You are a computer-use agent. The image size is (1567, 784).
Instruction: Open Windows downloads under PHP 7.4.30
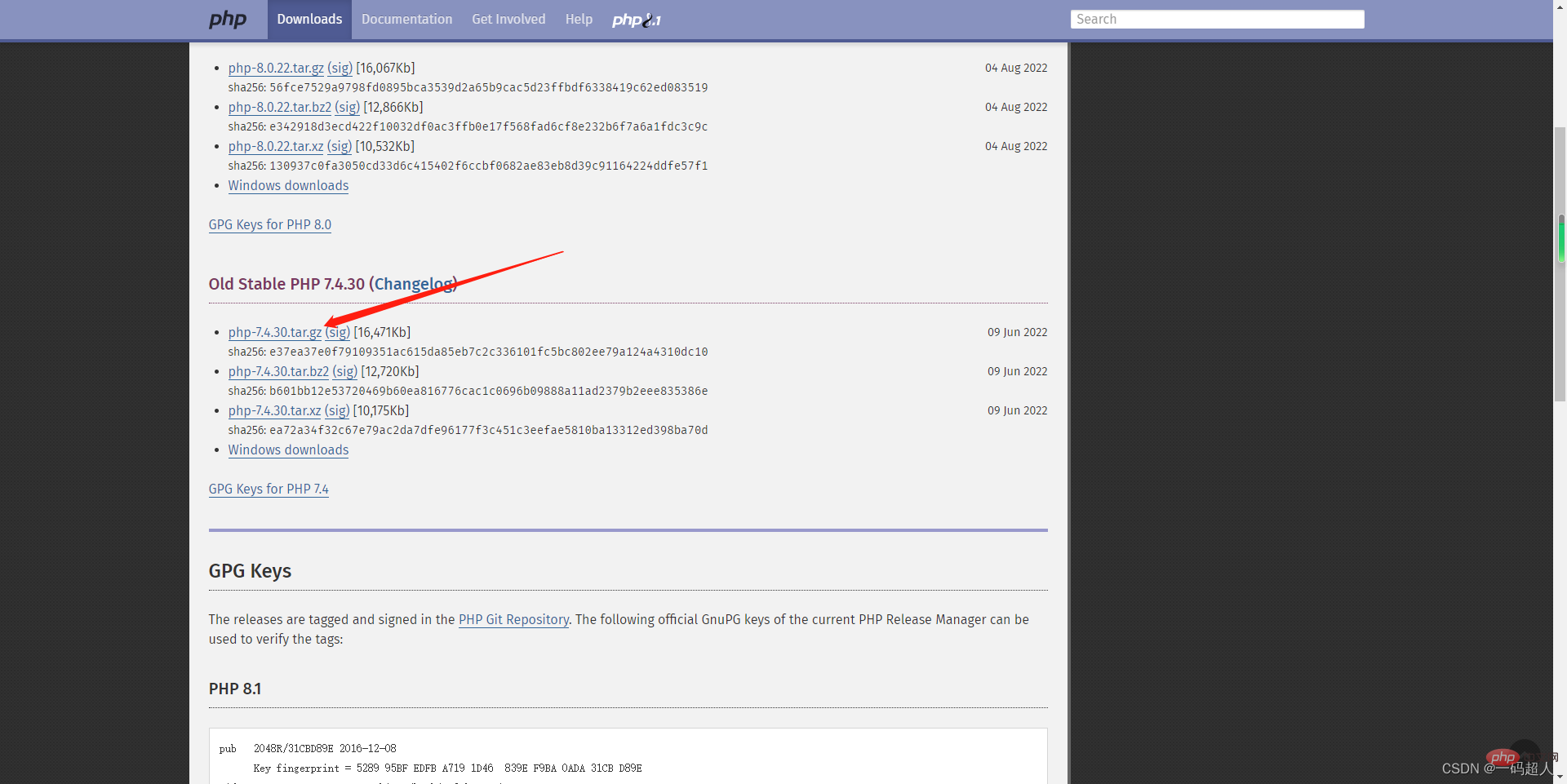click(288, 450)
